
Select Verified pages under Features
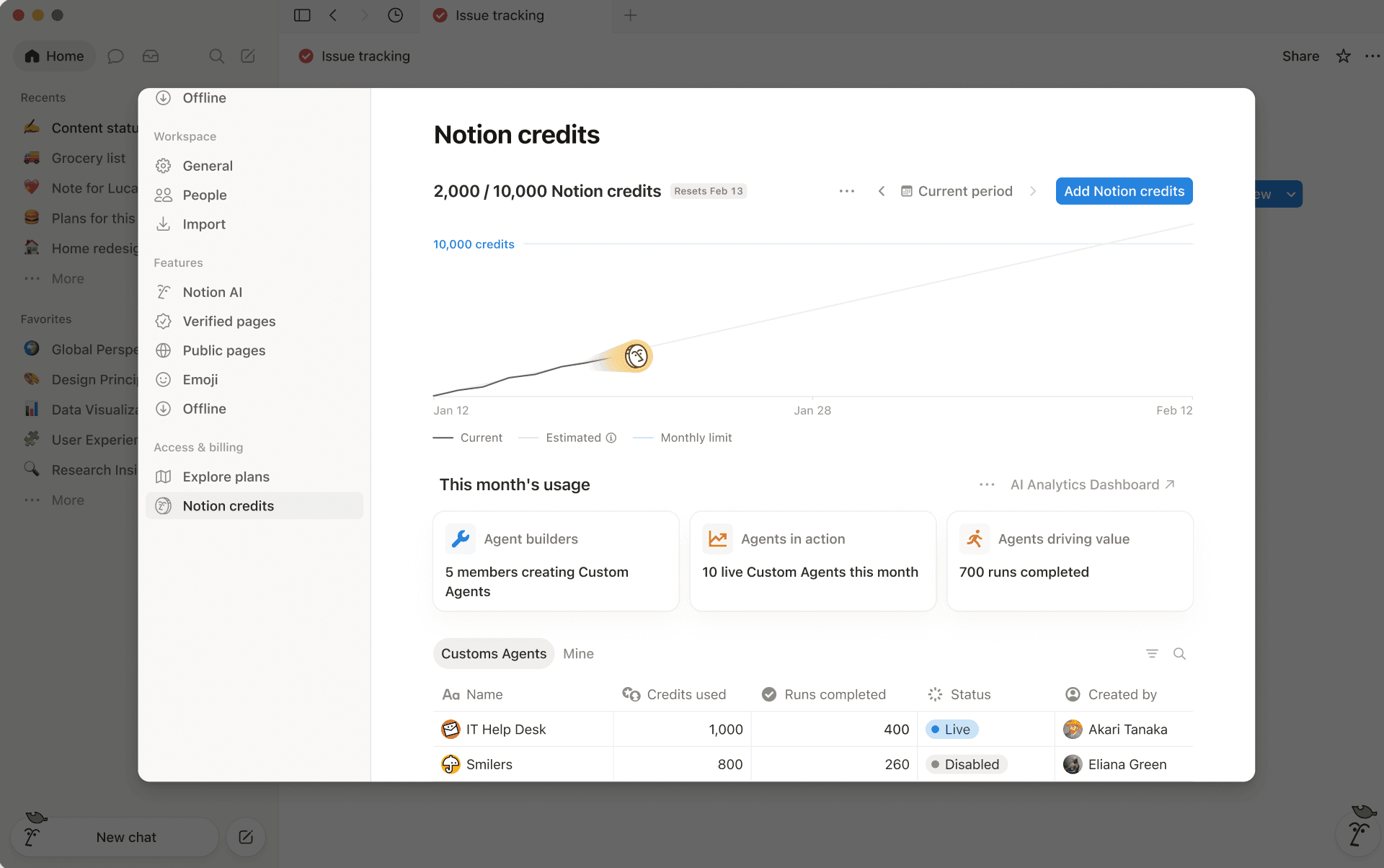point(229,322)
